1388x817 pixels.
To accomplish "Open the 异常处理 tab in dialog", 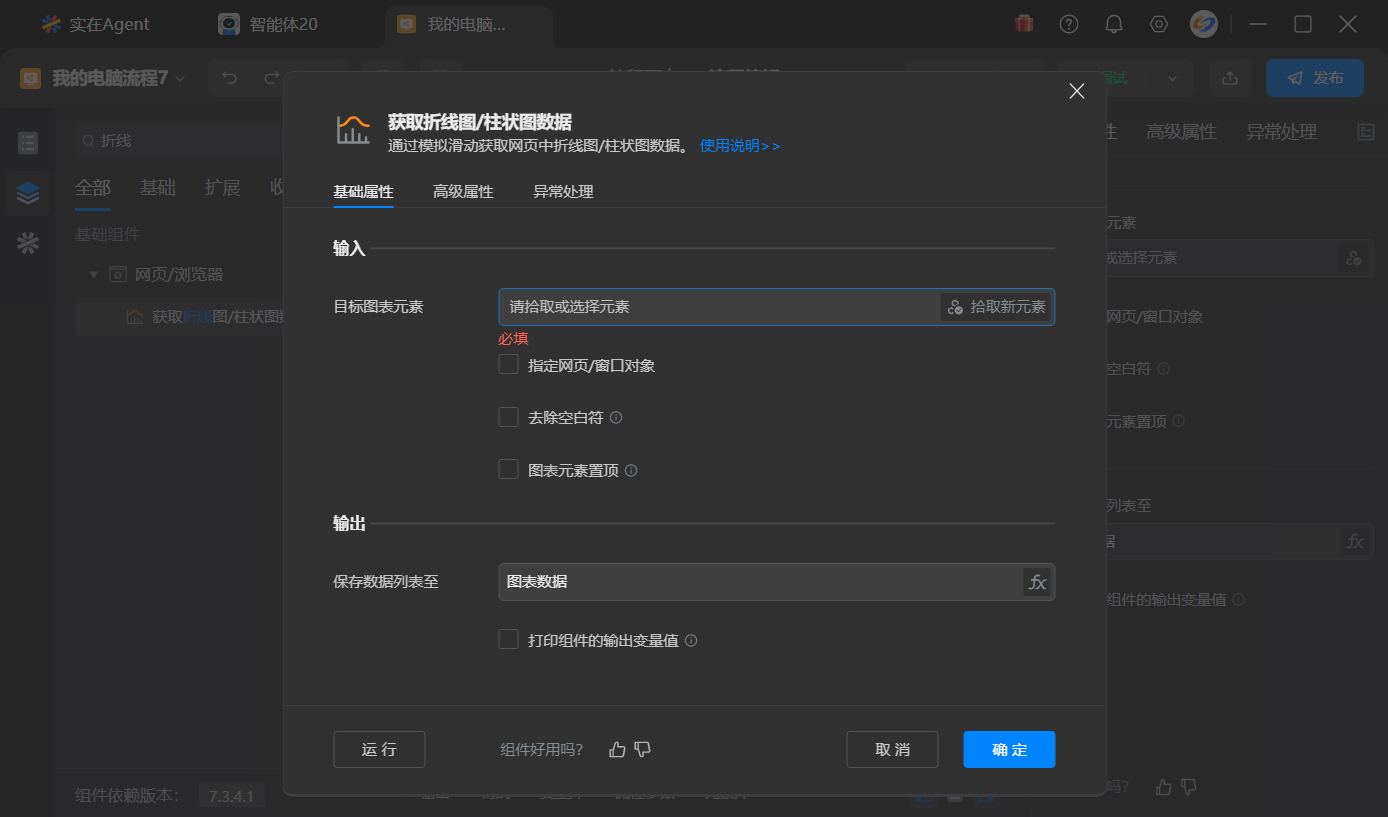I will [563, 191].
